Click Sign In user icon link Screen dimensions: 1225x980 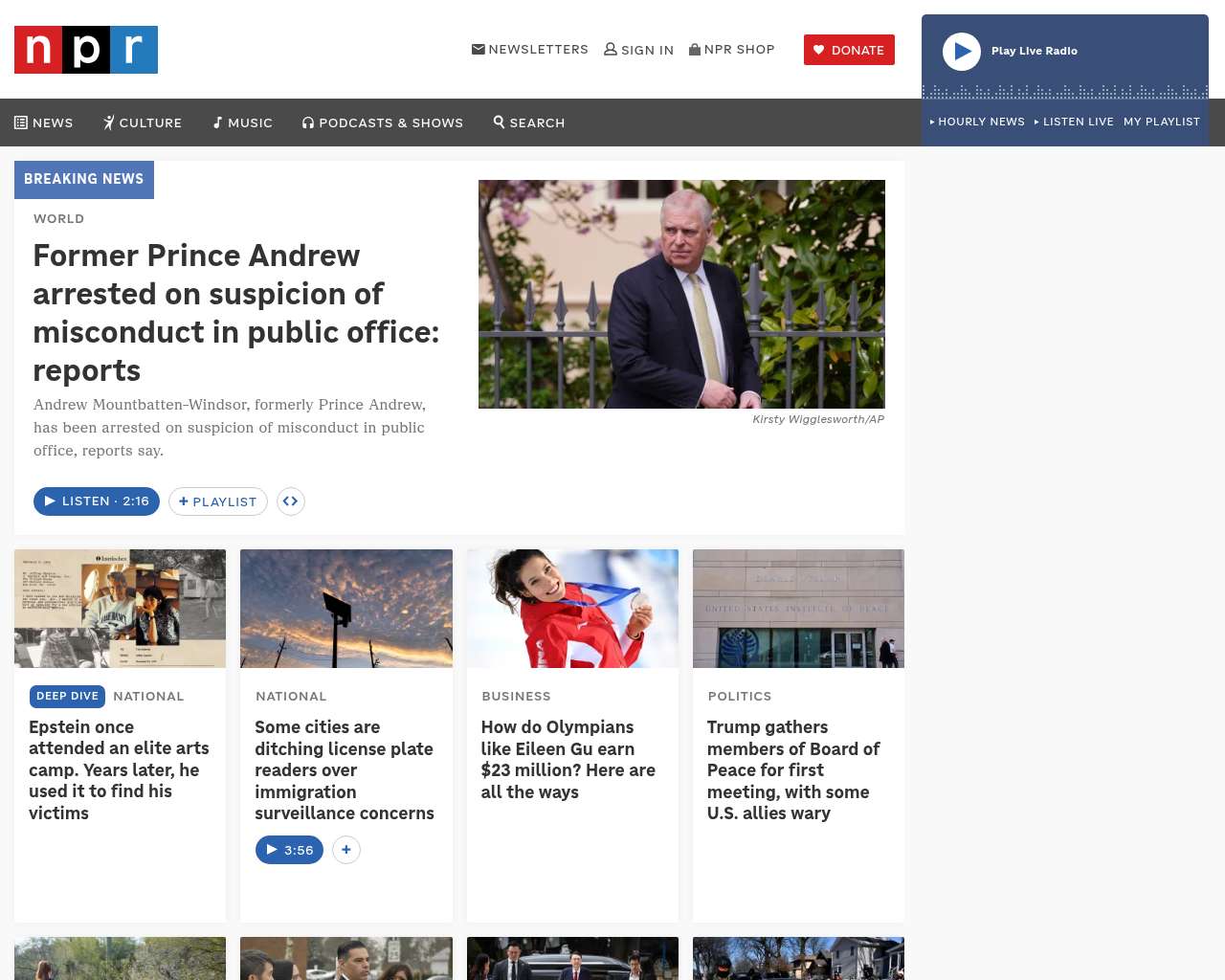(638, 50)
